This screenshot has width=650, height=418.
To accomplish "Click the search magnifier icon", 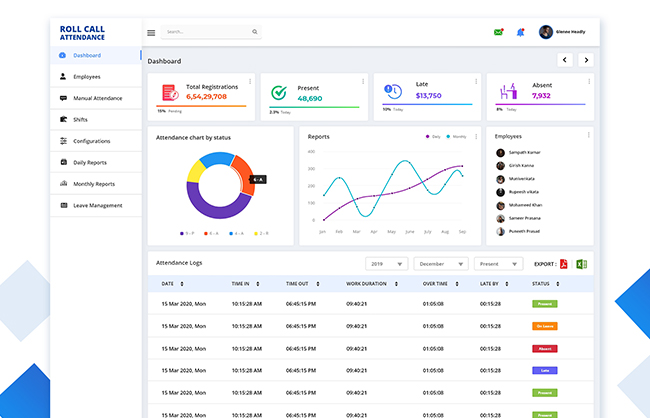I will tap(255, 32).
